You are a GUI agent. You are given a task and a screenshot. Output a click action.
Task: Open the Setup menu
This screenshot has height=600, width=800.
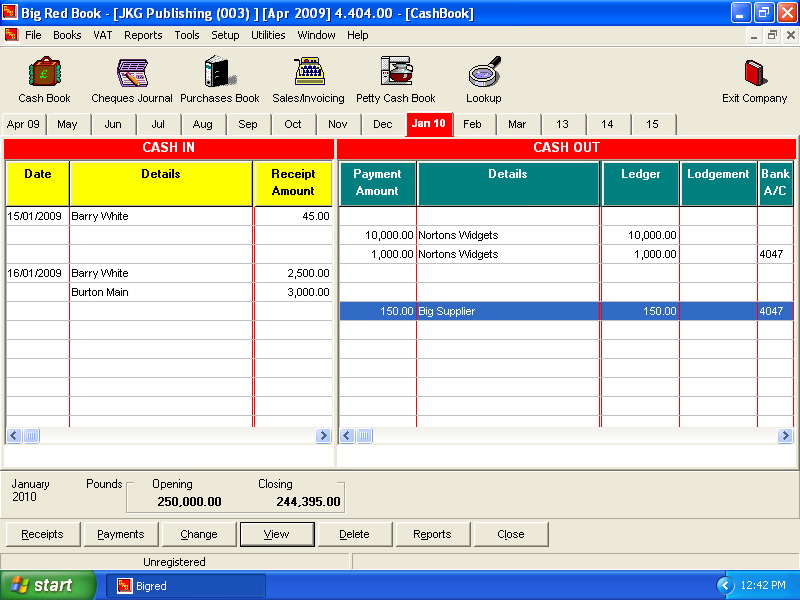pos(226,35)
